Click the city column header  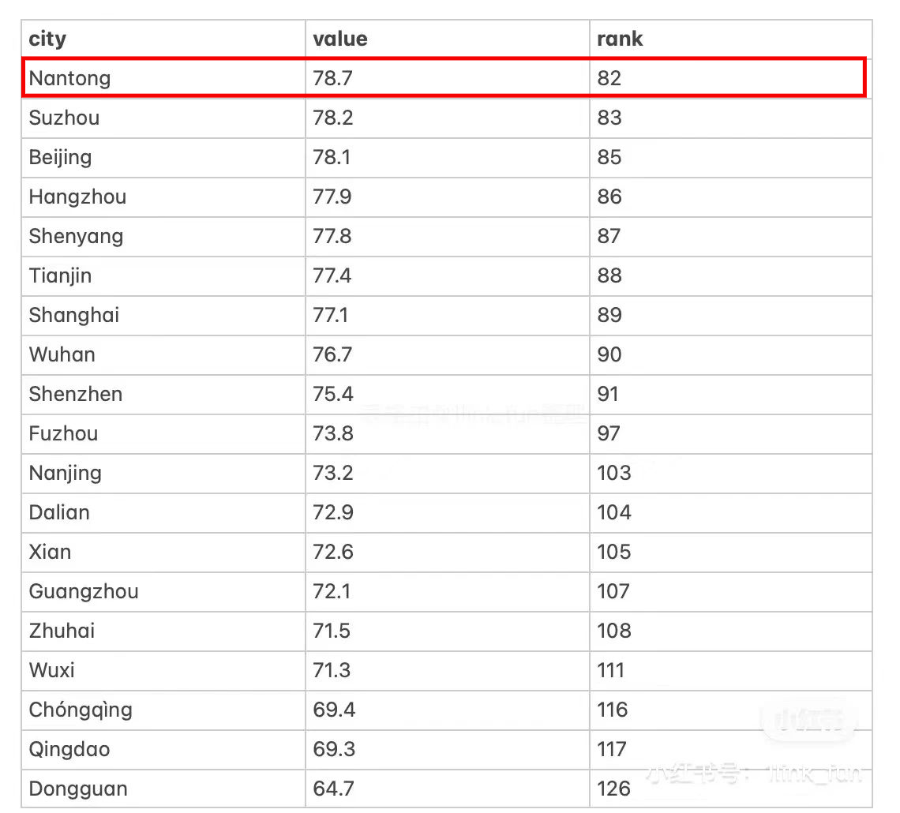tap(164, 39)
